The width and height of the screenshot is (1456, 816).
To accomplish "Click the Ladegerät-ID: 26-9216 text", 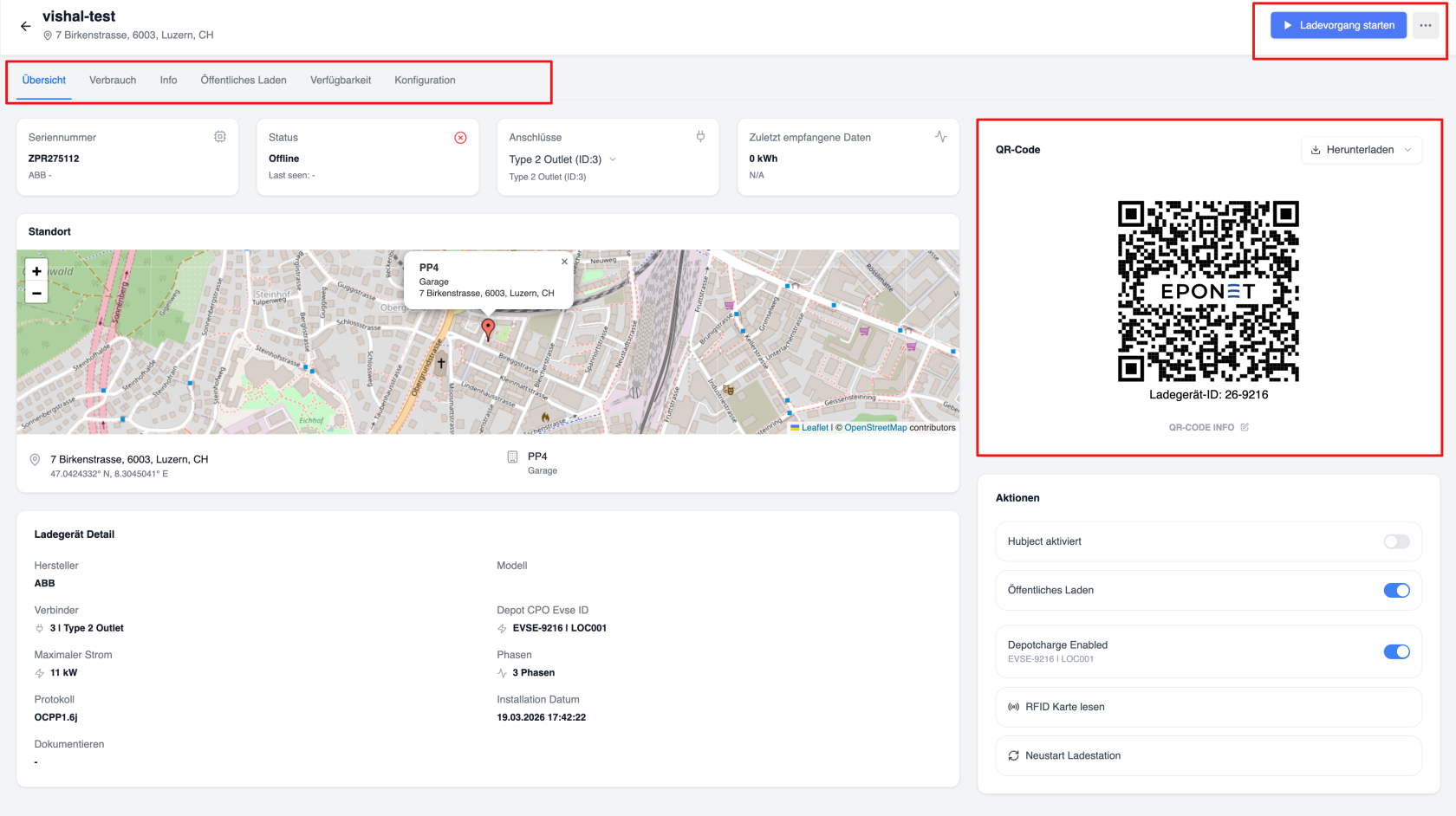I will point(1208,395).
